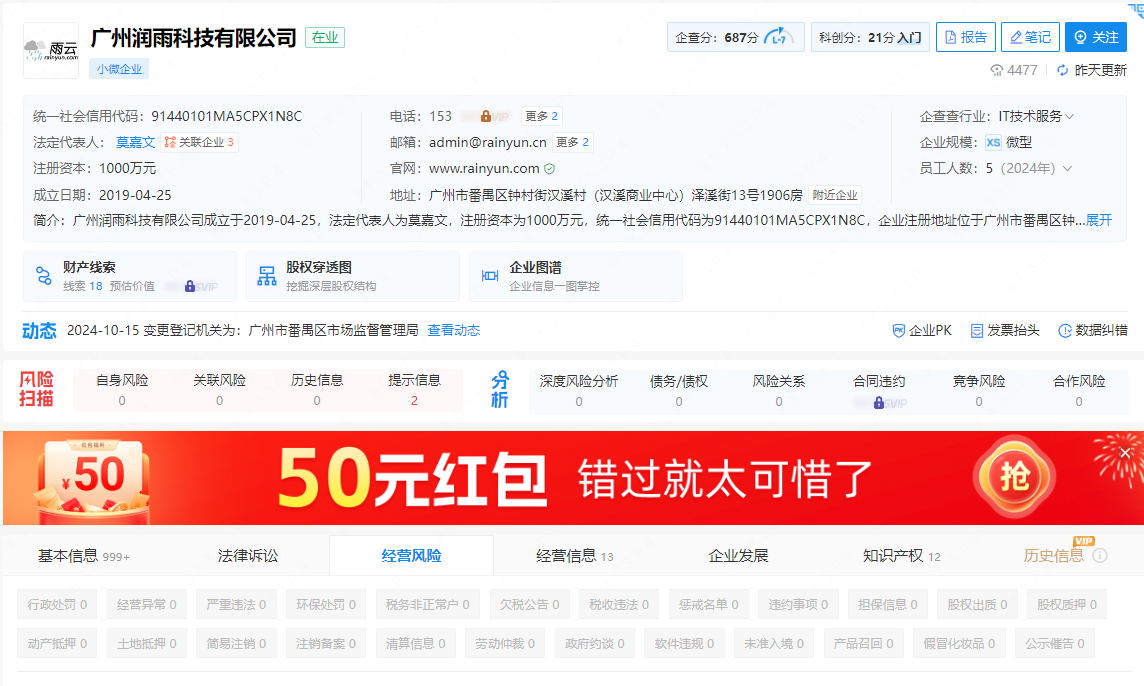Click the 关联企业 3 badge

(x=199, y=142)
